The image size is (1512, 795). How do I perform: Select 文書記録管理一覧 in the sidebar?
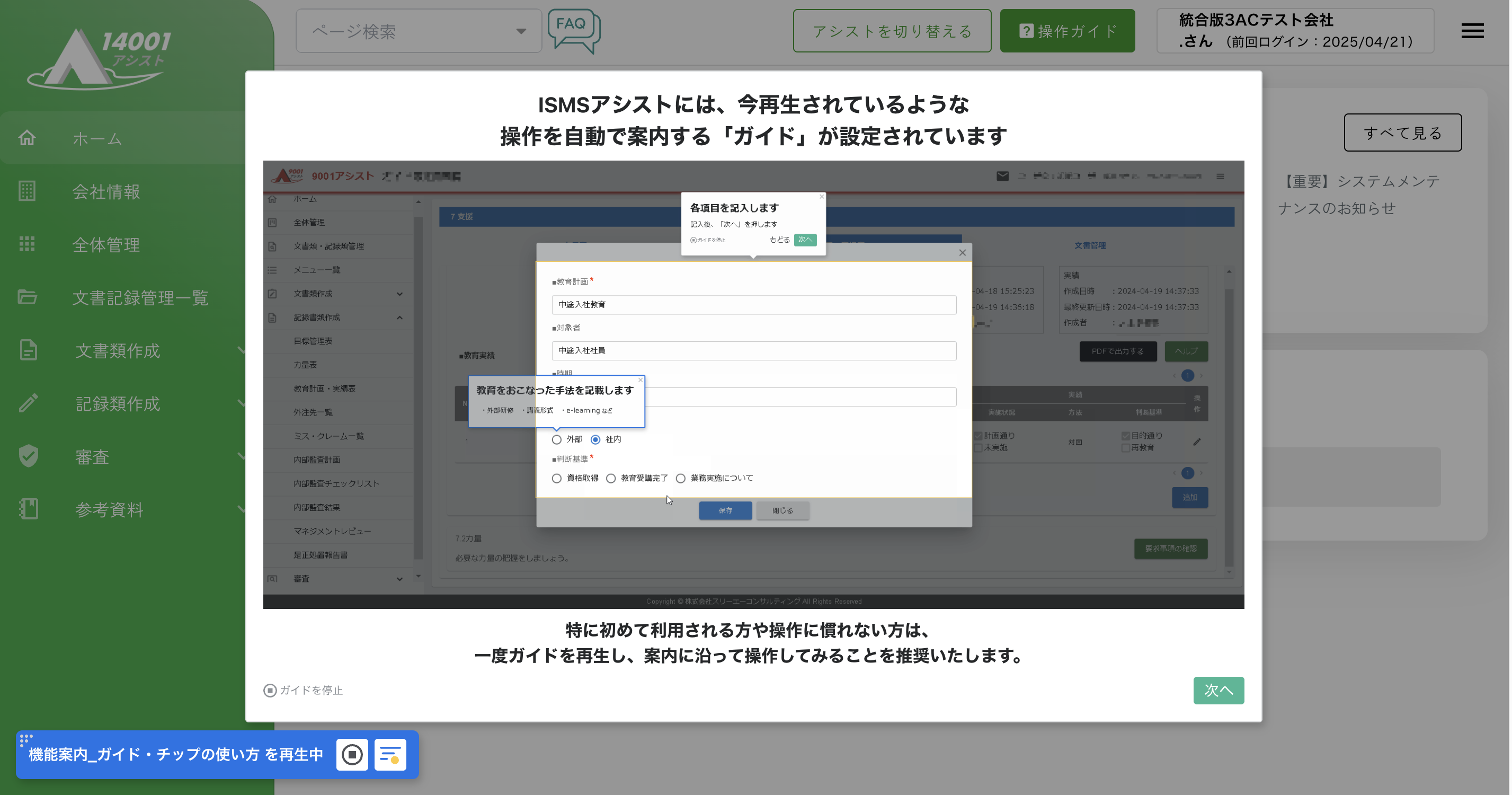click(140, 297)
